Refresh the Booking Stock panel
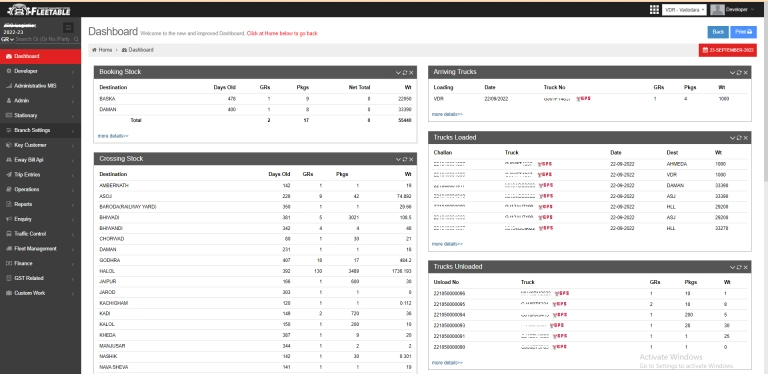 coord(405,72)
